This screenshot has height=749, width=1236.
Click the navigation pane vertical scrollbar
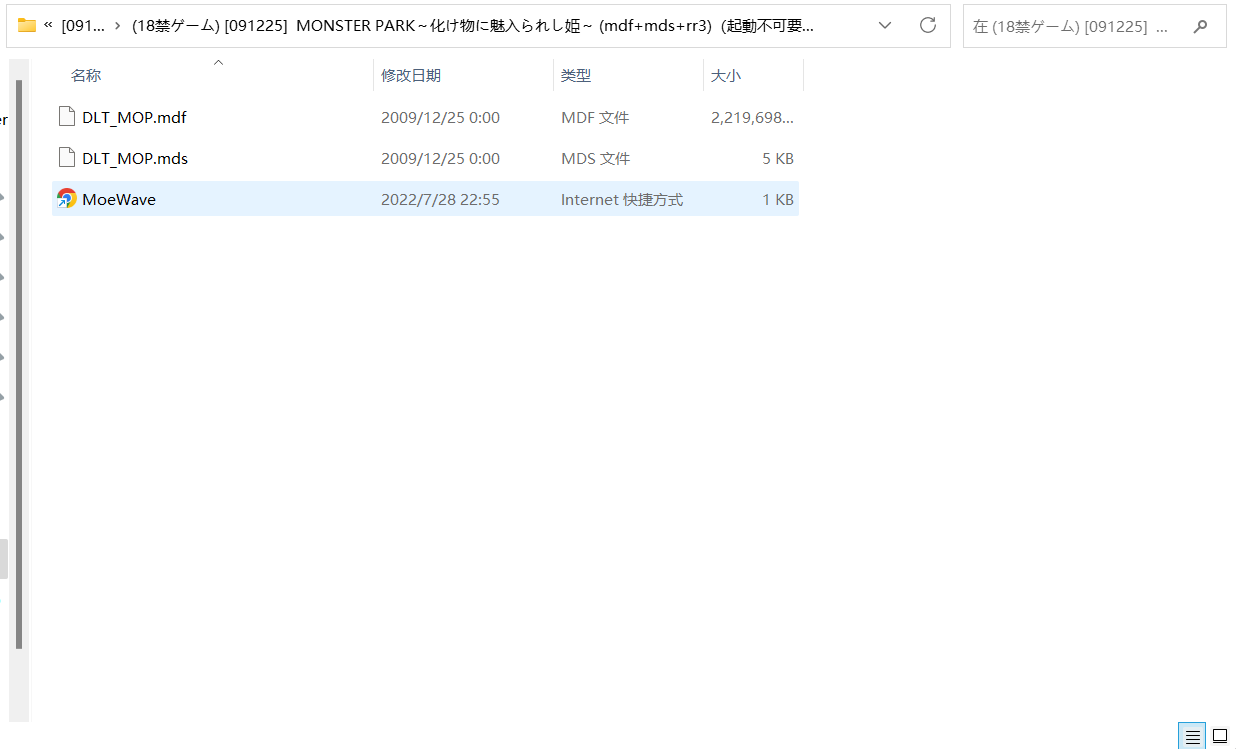click(x=18, y=360)
